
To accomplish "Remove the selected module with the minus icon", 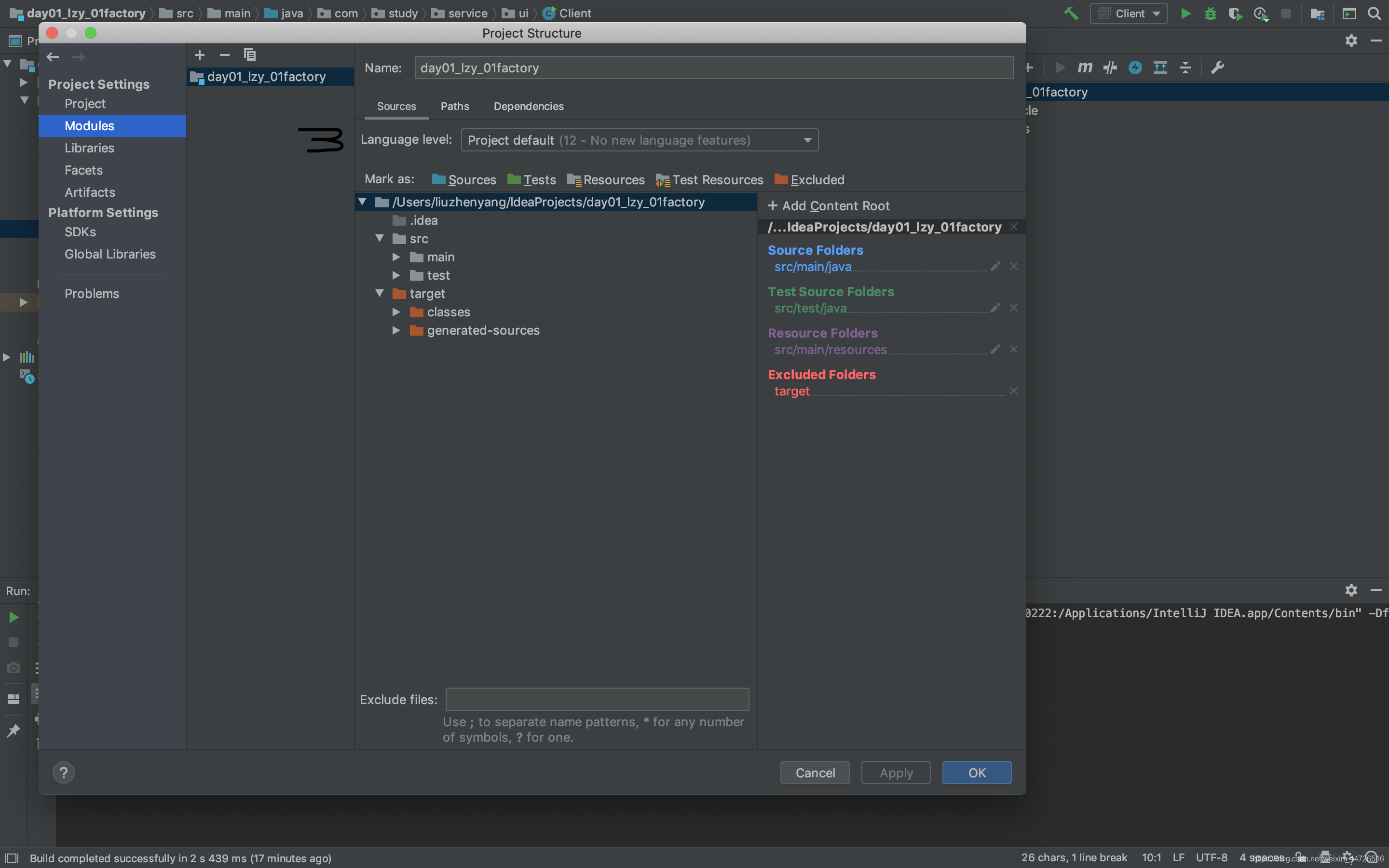I will [x=224, y=55].
